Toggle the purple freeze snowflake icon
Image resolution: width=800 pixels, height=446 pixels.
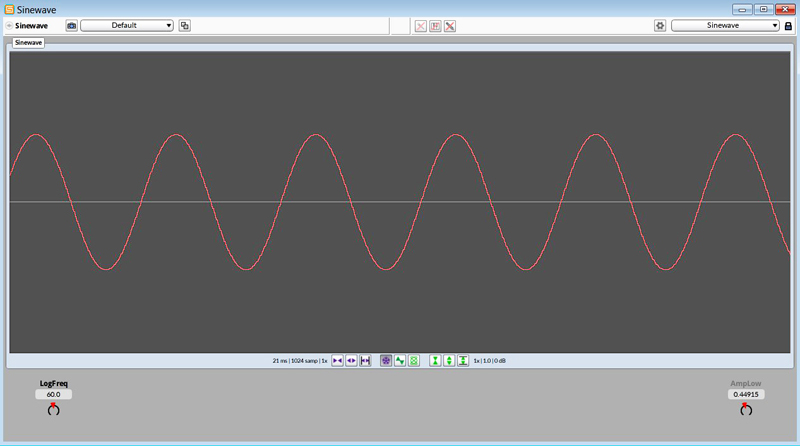pyautogui.click(x=386, y=361)
